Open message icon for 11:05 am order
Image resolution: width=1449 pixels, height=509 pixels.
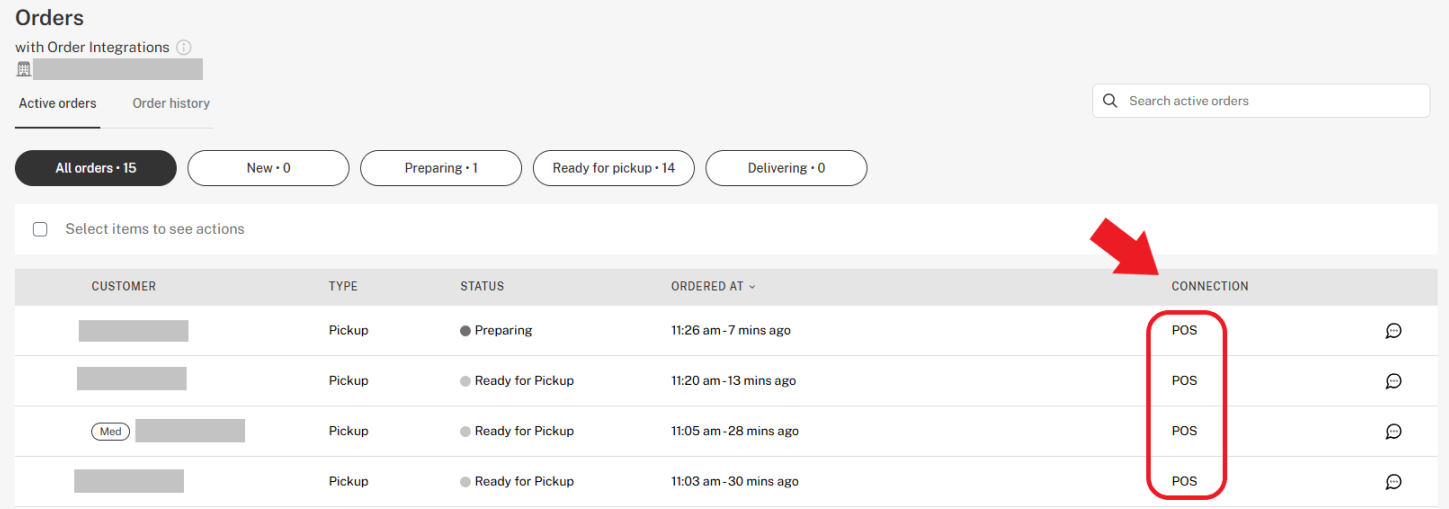tap(1393, 431)
